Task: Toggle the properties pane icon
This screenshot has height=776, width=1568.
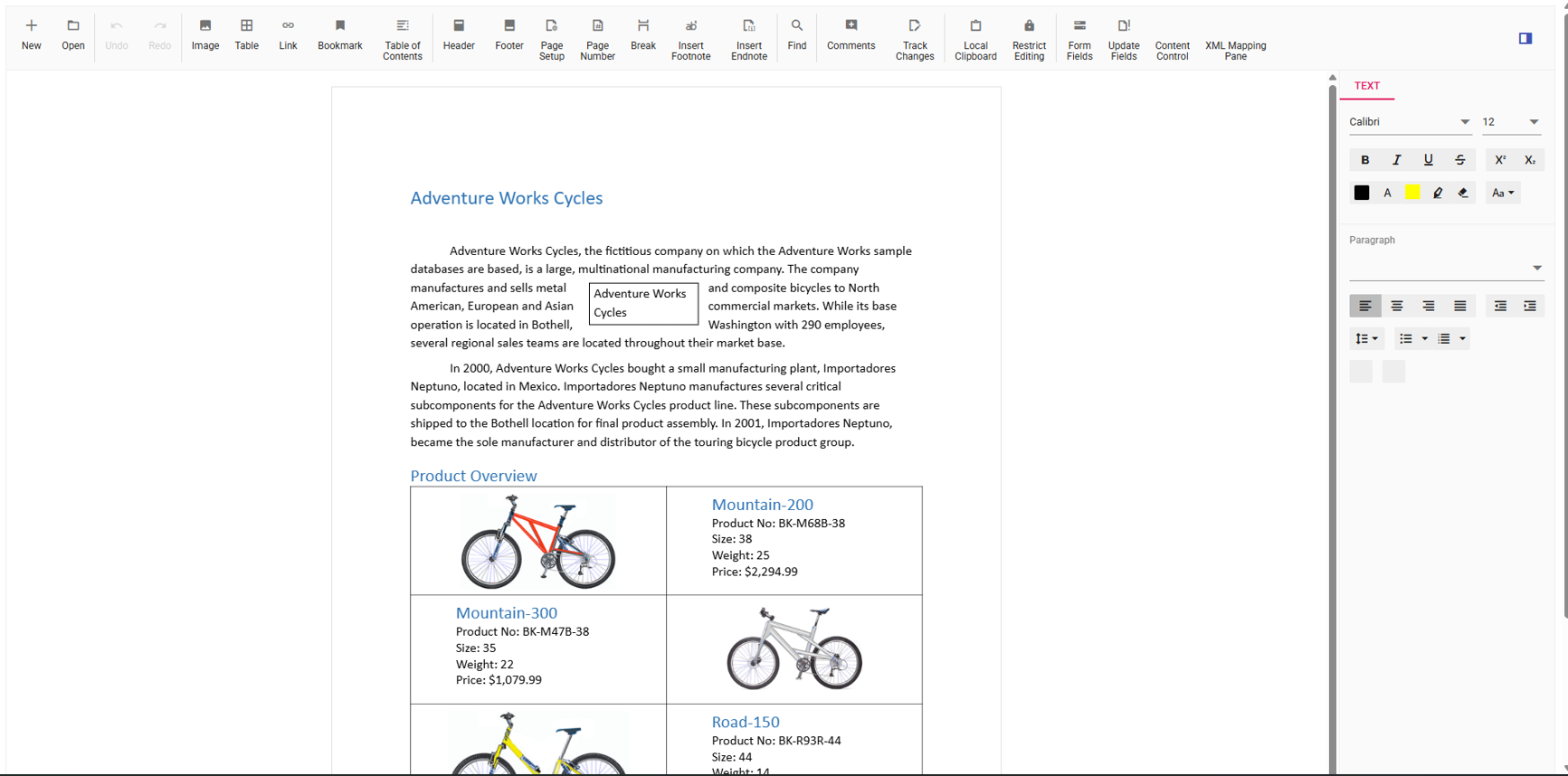Action: pos(1525,38)
